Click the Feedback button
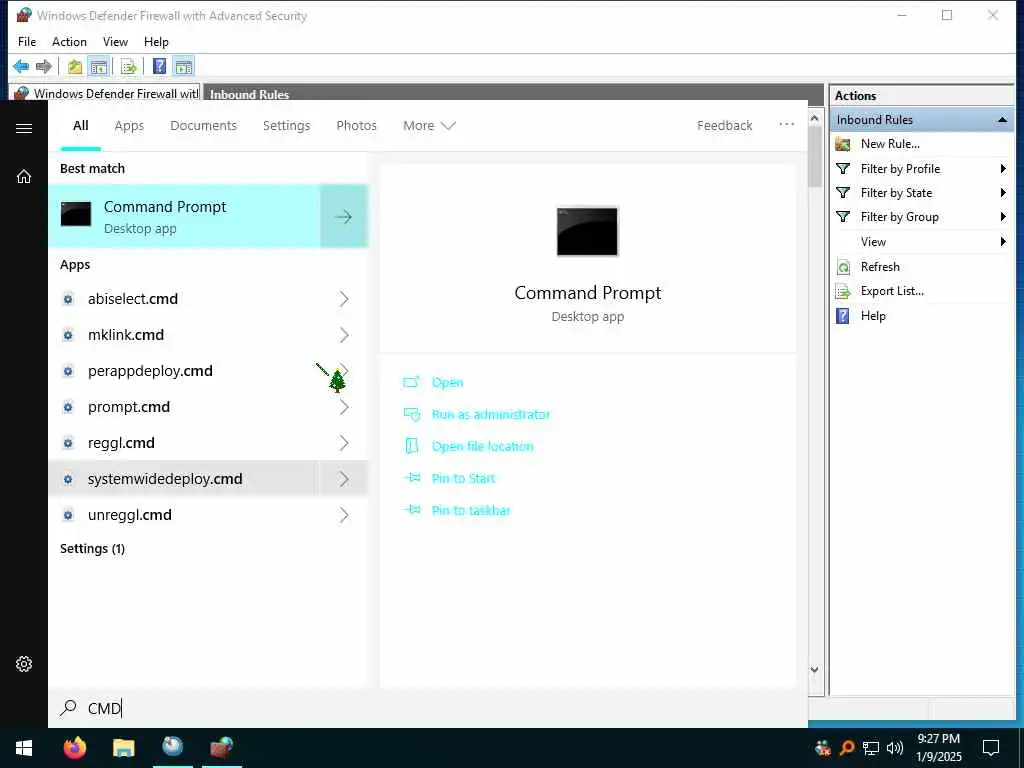The image size is (1024, 768). click(724, 125)
